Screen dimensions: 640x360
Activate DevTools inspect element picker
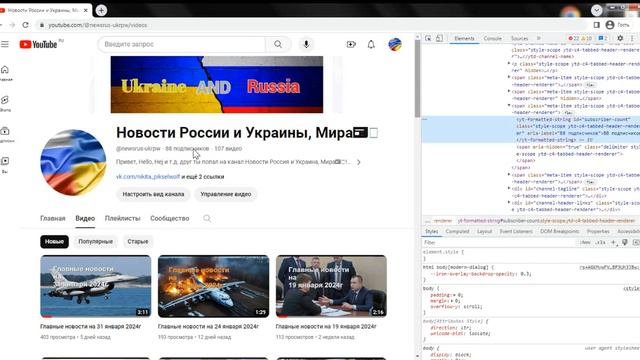pos(428,38)
